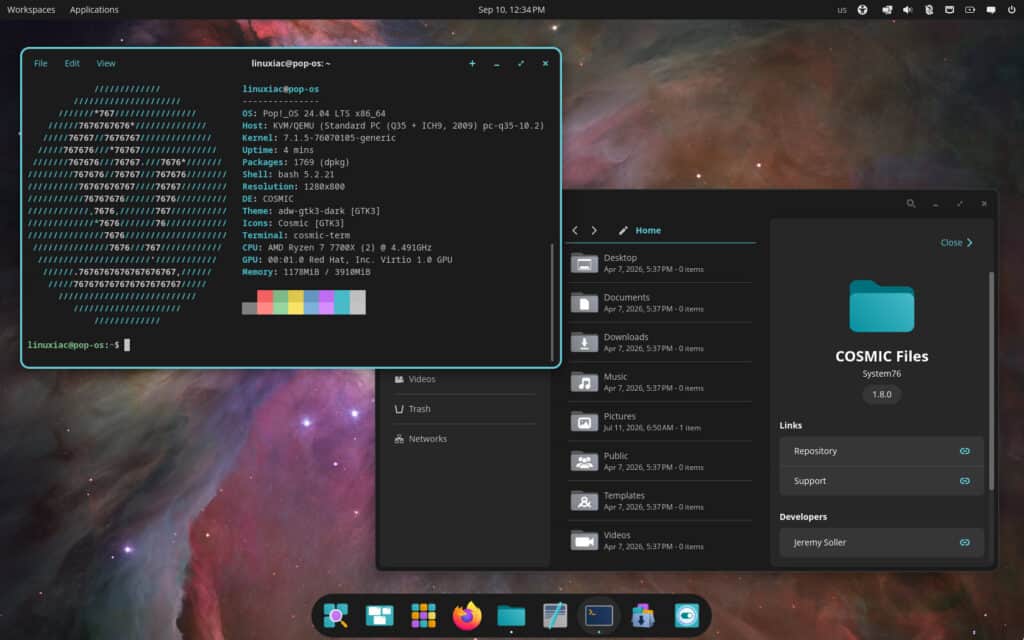Open a new terminal tab with plus

point(472,63)
